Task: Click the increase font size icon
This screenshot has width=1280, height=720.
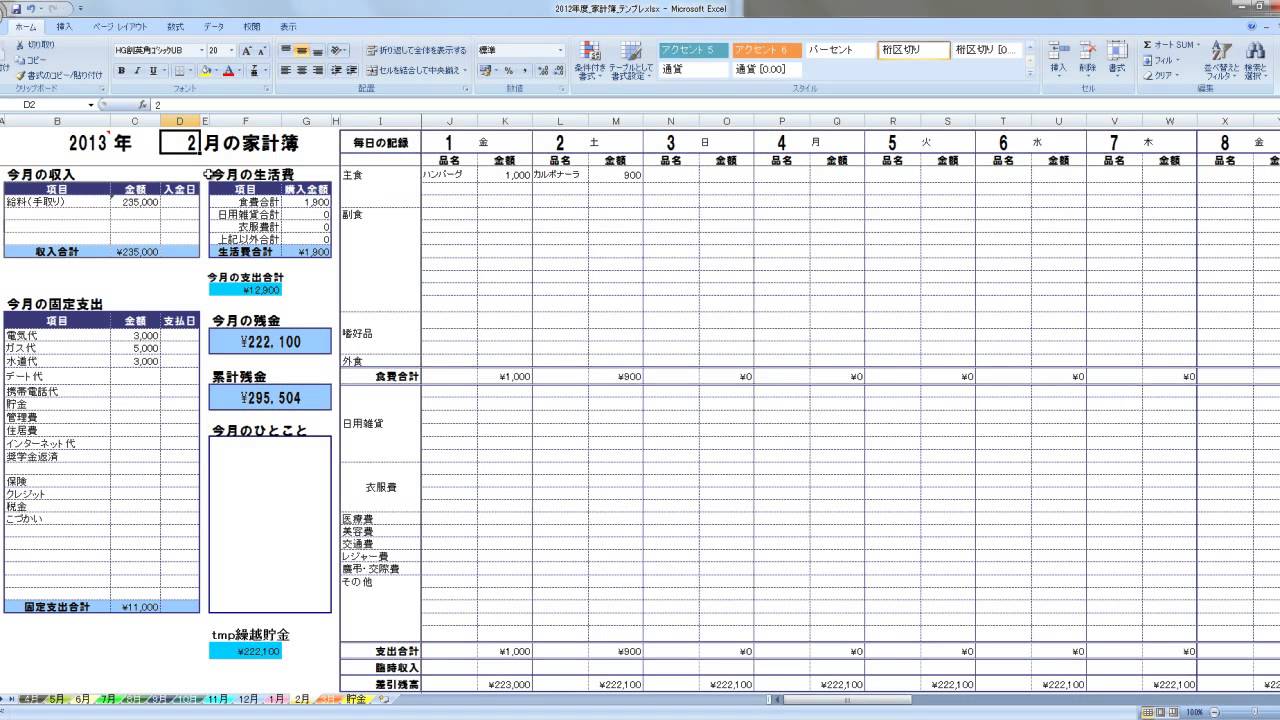Action: [x=247, y=50]
